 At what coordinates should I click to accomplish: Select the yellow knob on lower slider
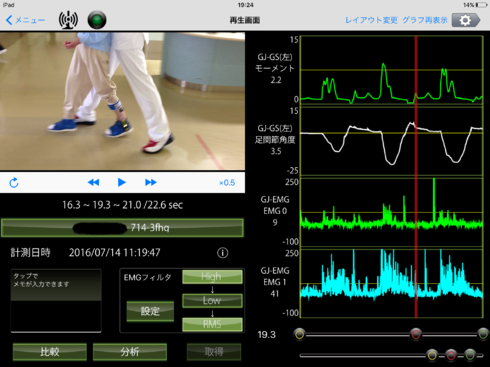click(432, 355)
